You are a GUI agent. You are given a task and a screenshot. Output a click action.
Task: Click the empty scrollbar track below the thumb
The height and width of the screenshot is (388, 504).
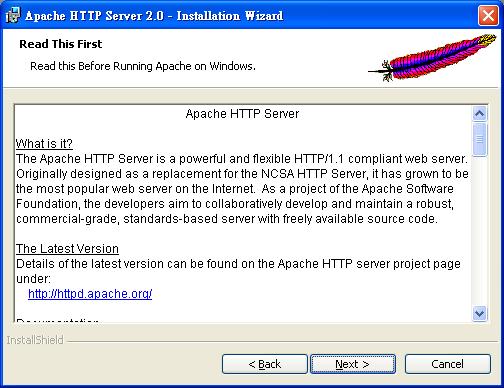tap(480, 231)
